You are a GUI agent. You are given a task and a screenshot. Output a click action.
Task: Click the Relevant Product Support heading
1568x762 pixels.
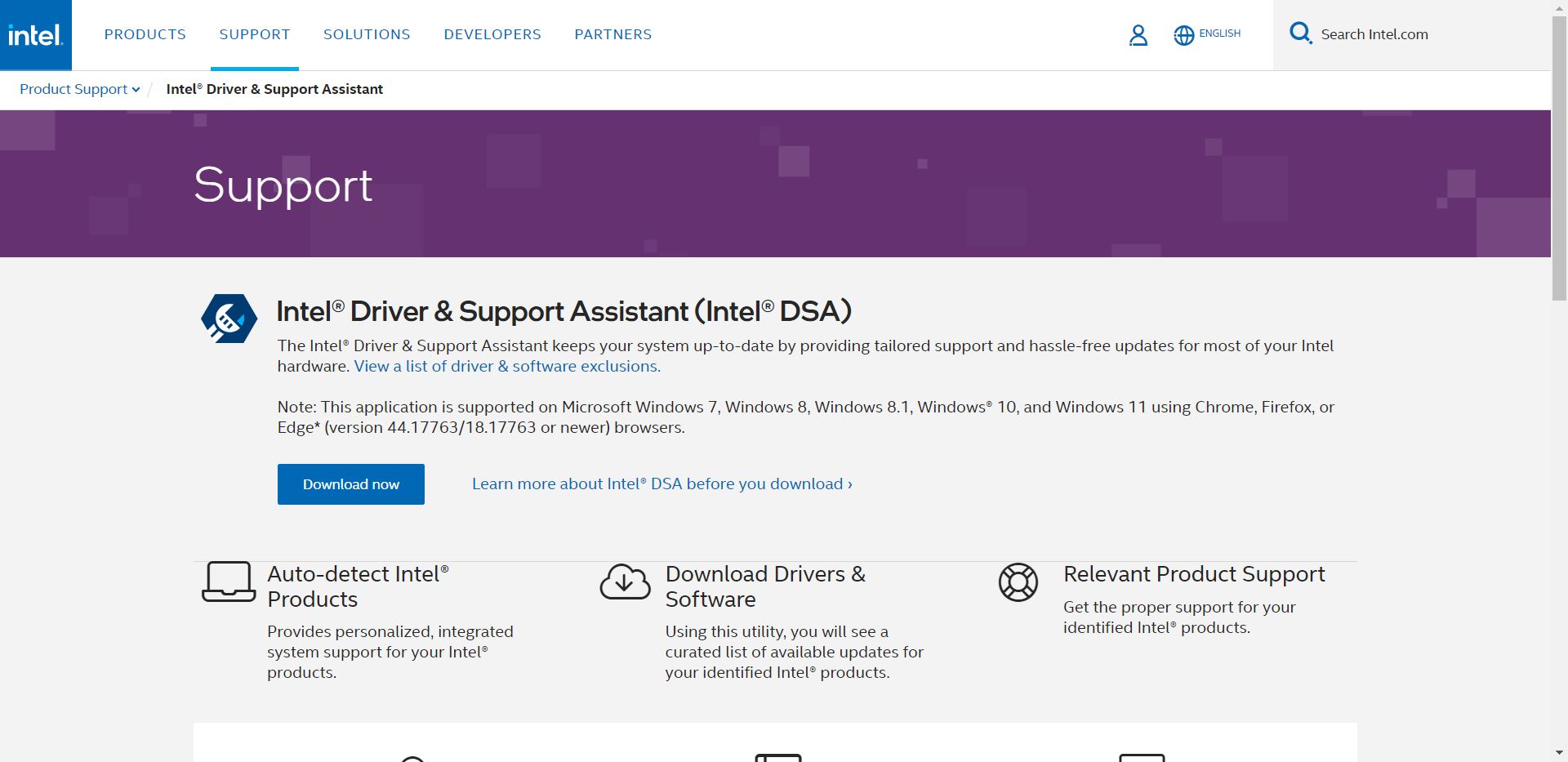[1194, 574]
